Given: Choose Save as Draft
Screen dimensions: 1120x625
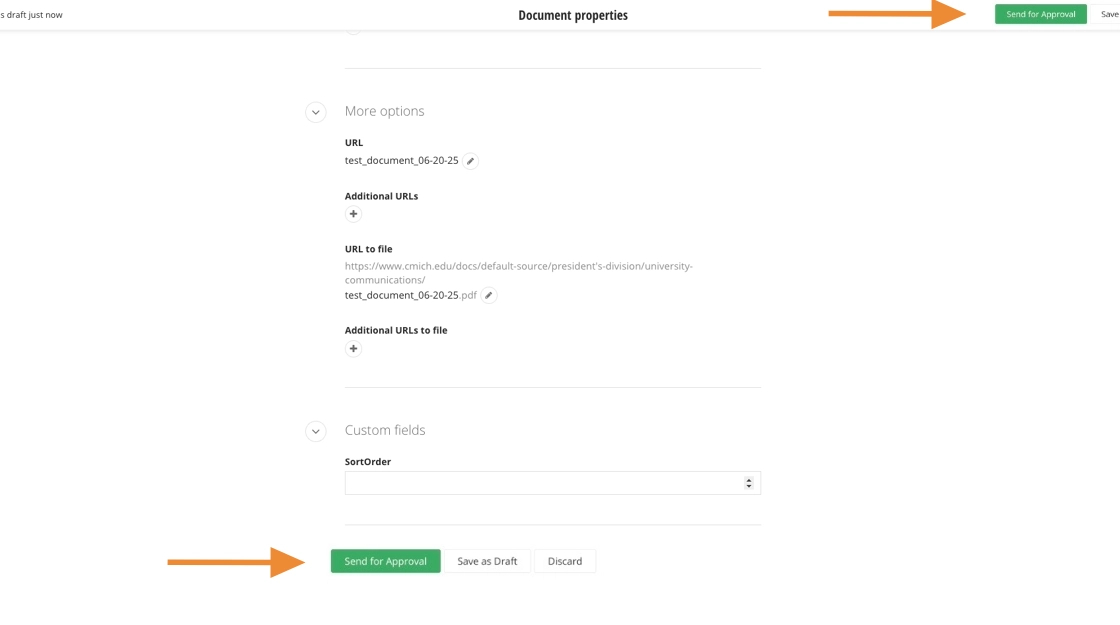Looking at the screenshot, I should pyautogui.click(x=487, y=561).
